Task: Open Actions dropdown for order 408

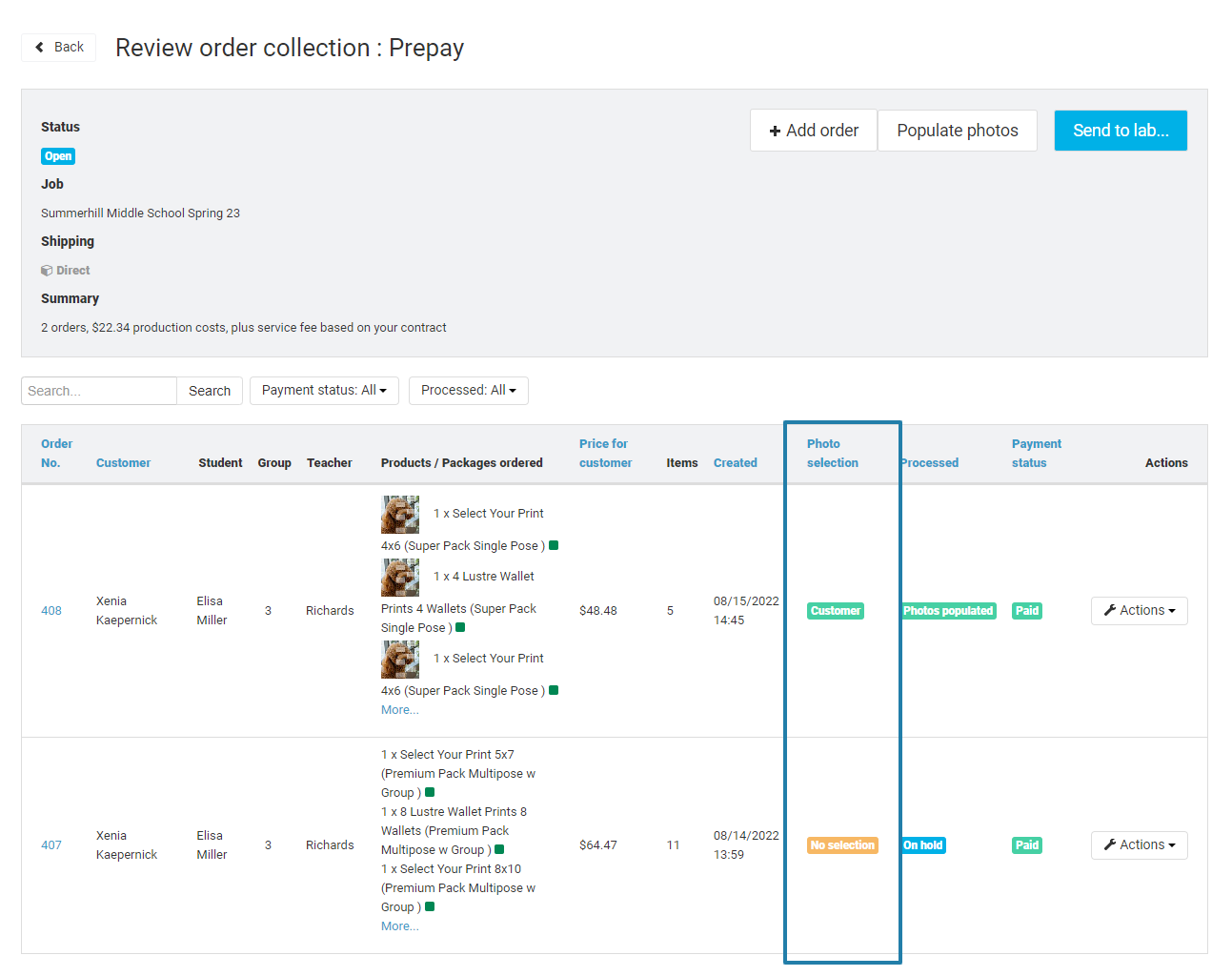Action: point(1139,611)
